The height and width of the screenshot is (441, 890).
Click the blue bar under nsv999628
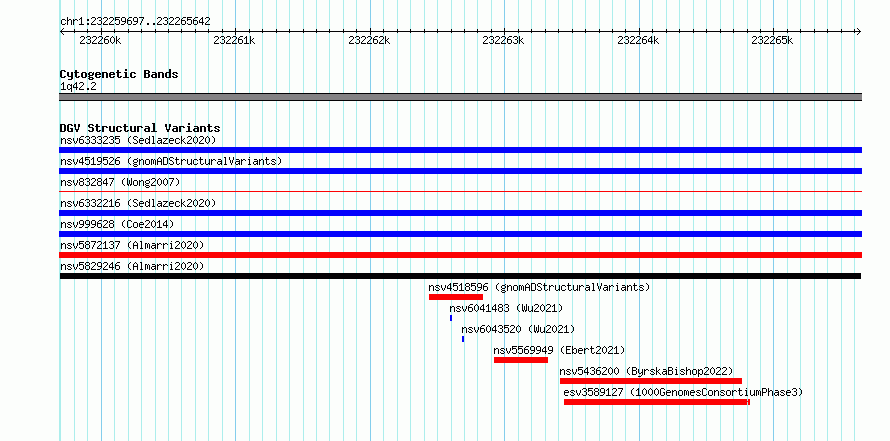point(460,234)
